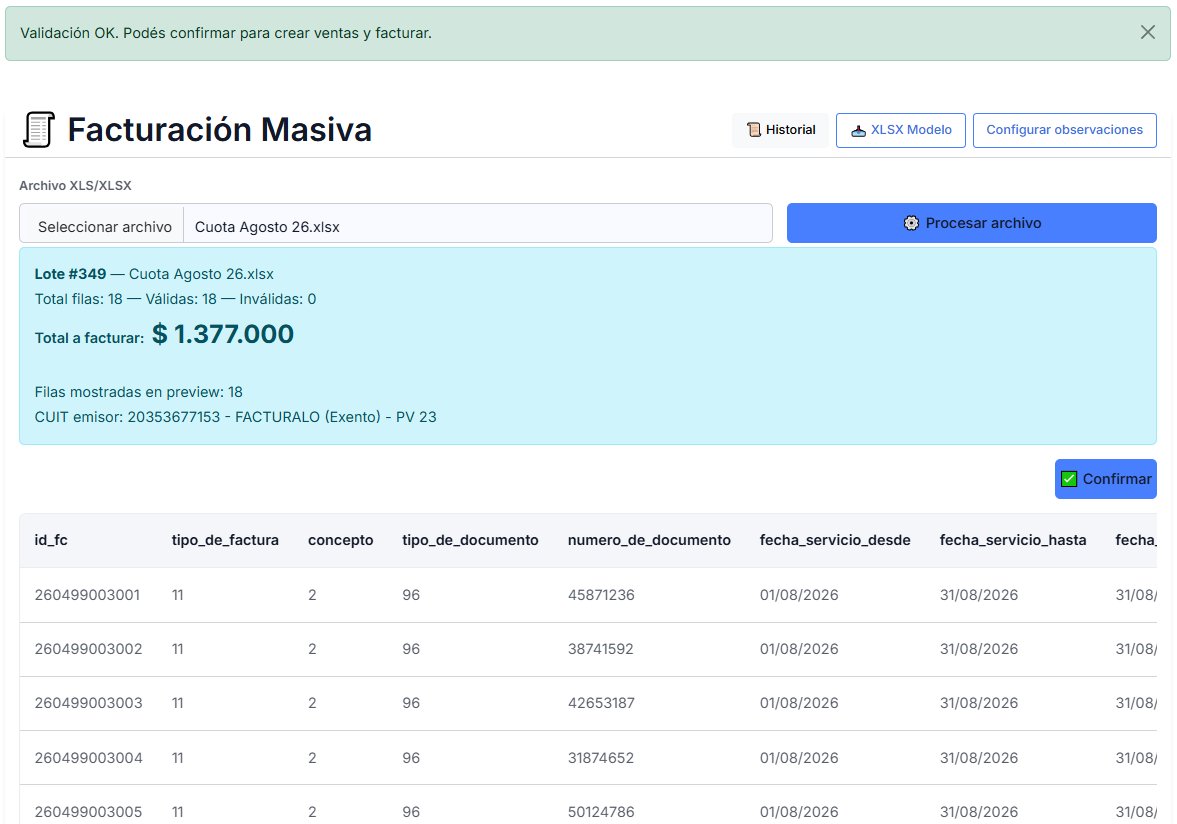
Task: Click the 'fecha_servicio_hasta' column header
Action: point(1013,540)
